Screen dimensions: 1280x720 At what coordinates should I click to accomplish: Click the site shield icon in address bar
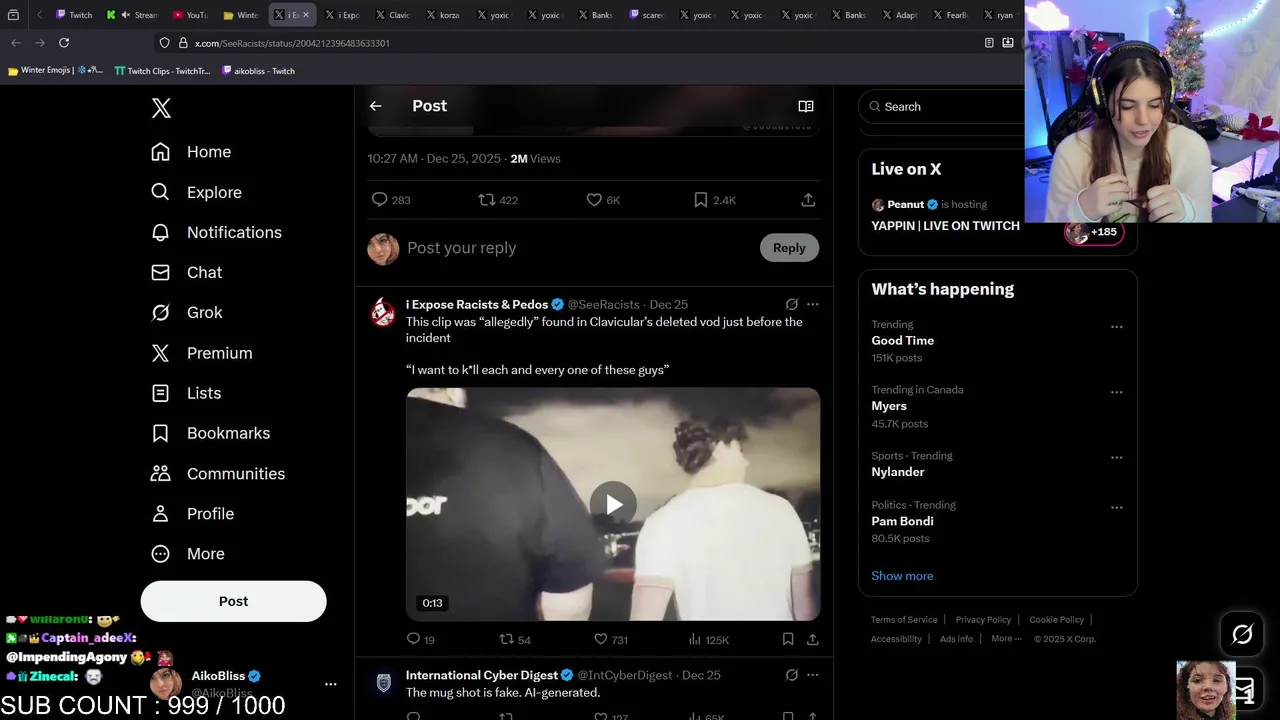tap(164, 43)
